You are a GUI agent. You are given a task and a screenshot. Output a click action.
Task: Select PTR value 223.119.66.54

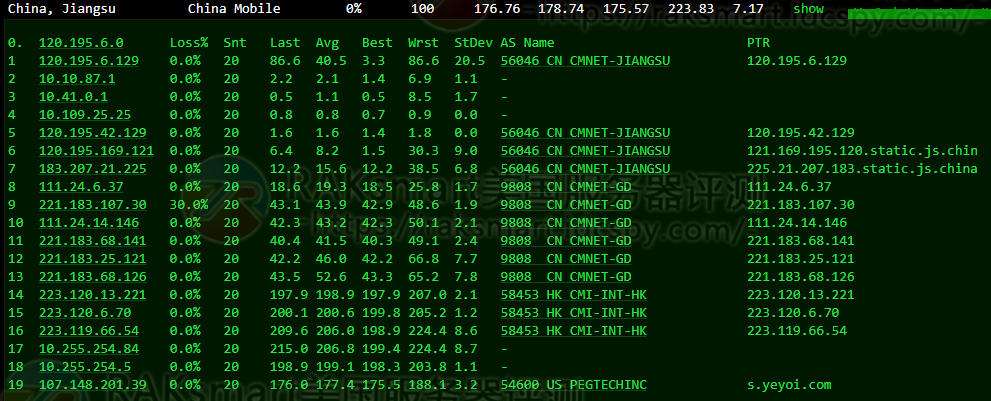pyautogui.click(x=797, y=331)
